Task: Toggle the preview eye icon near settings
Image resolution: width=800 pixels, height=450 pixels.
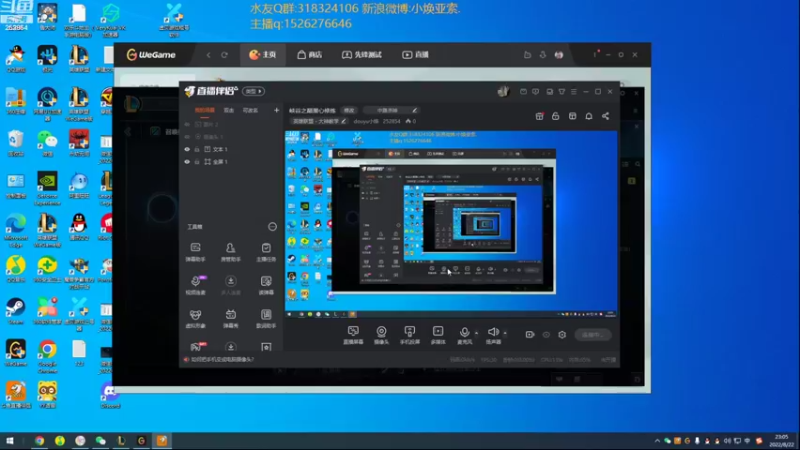Action: [x=546, y=335]
